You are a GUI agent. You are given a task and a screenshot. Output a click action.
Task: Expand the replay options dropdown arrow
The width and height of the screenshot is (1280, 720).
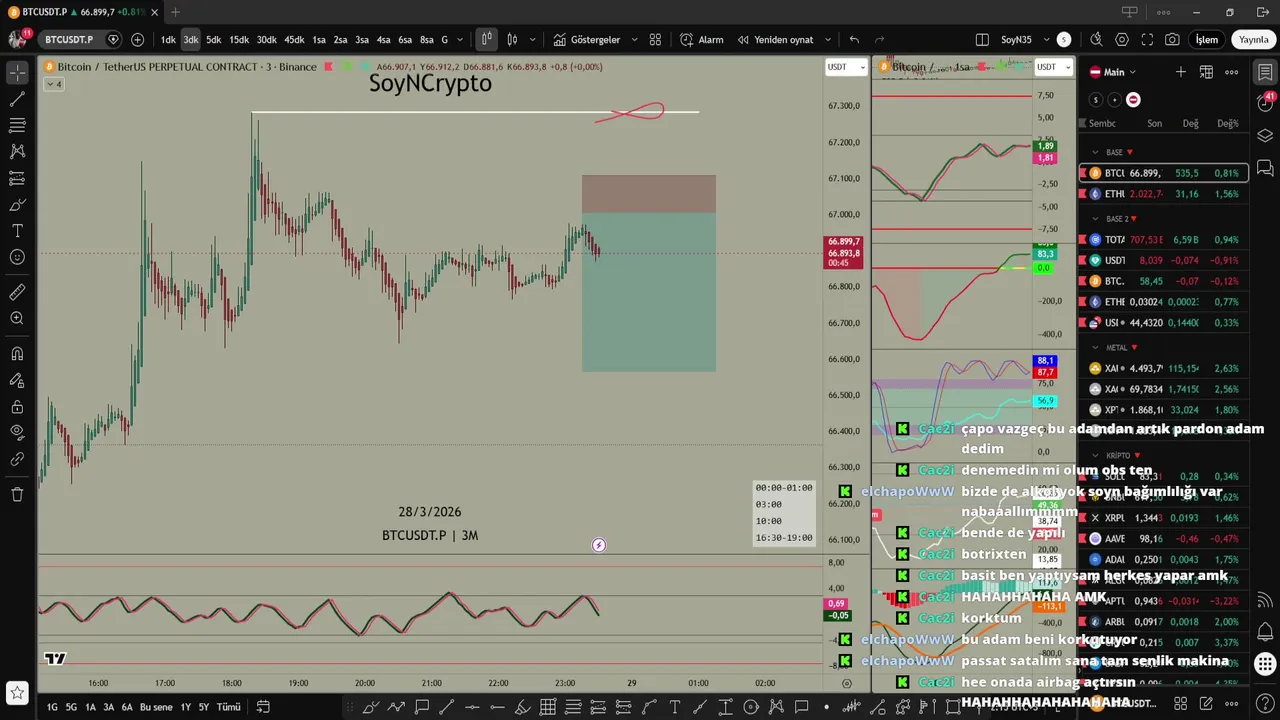tap(829, 40)
